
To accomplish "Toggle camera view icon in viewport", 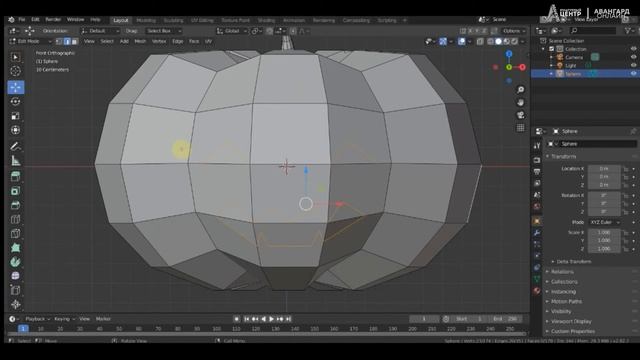I will point(520,115).
